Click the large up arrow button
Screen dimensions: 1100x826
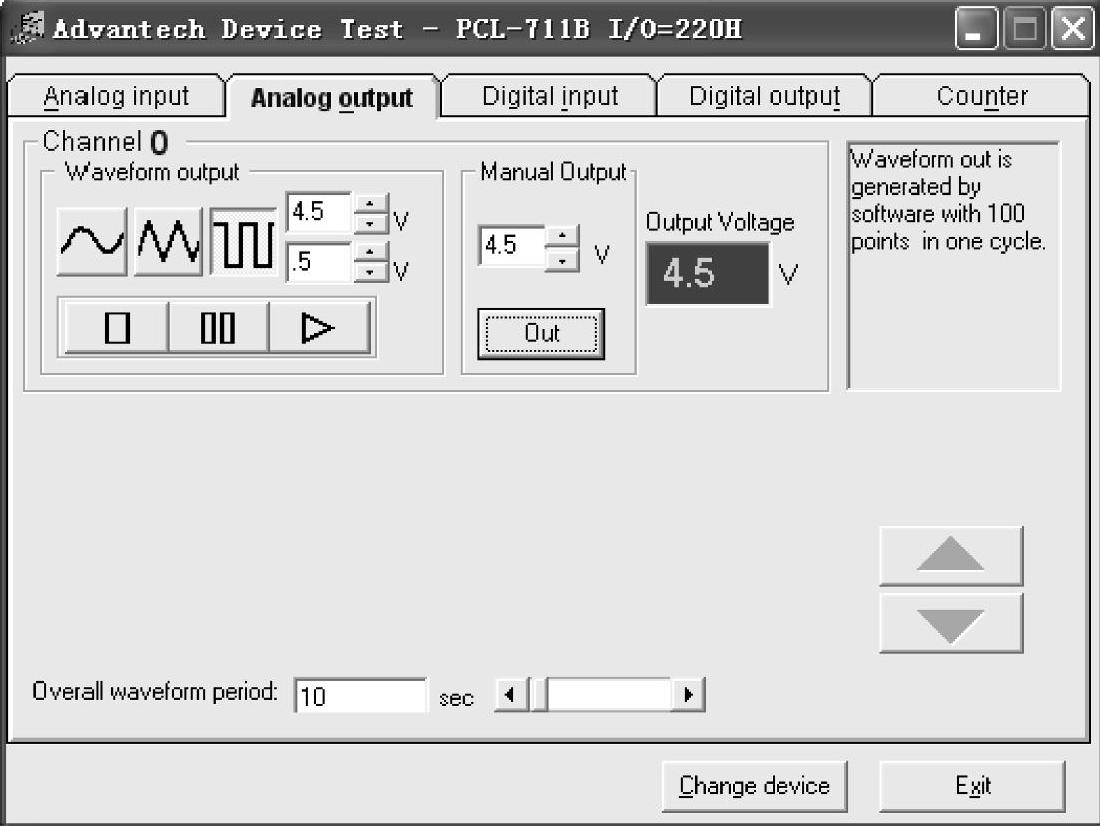pyautogui.click(x=951, y=555)
